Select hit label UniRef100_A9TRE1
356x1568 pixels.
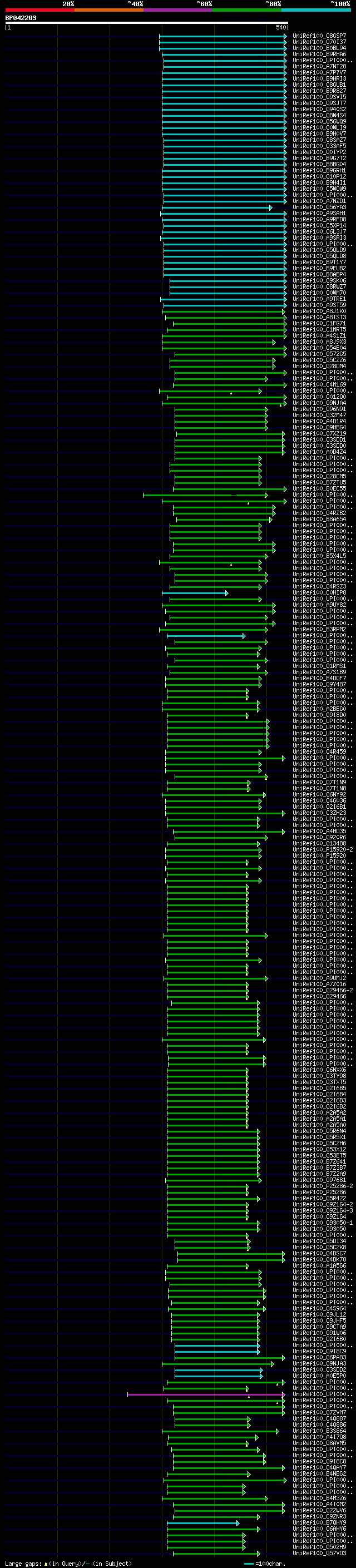point(319,299)
